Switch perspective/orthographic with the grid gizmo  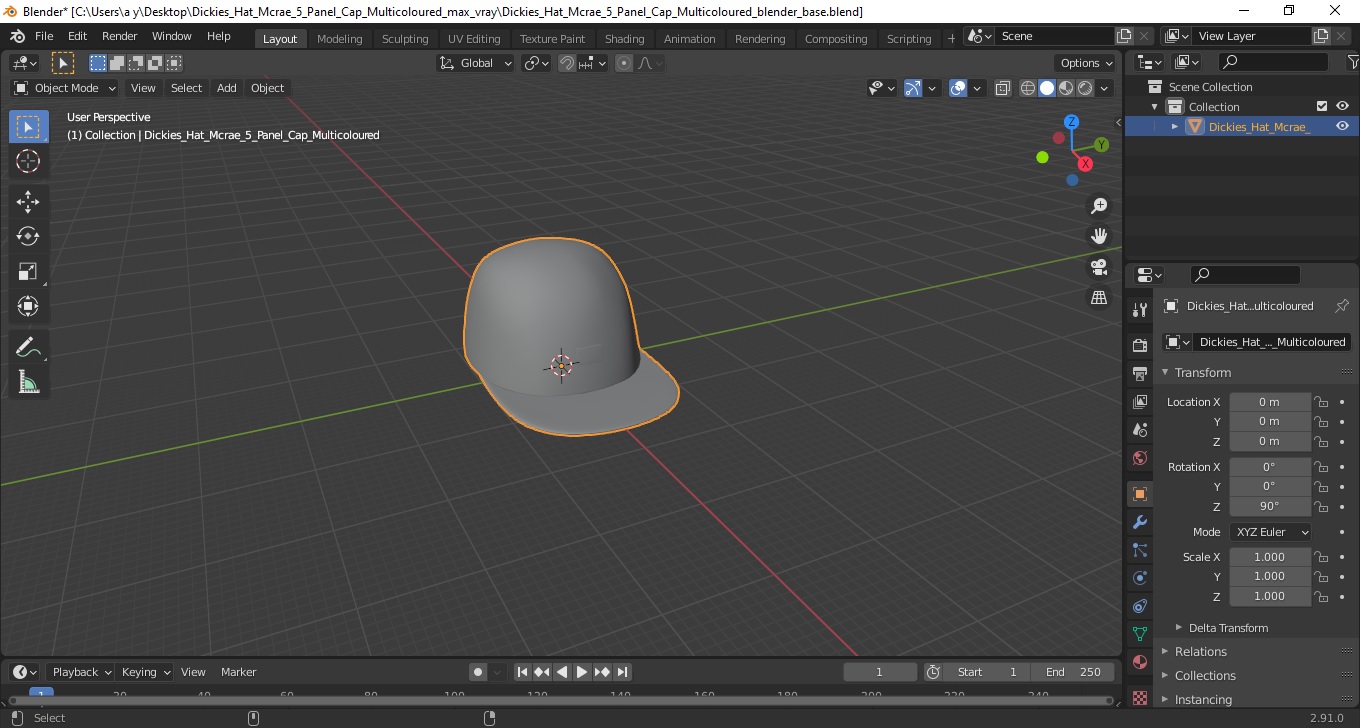[x=1099, y=298]
